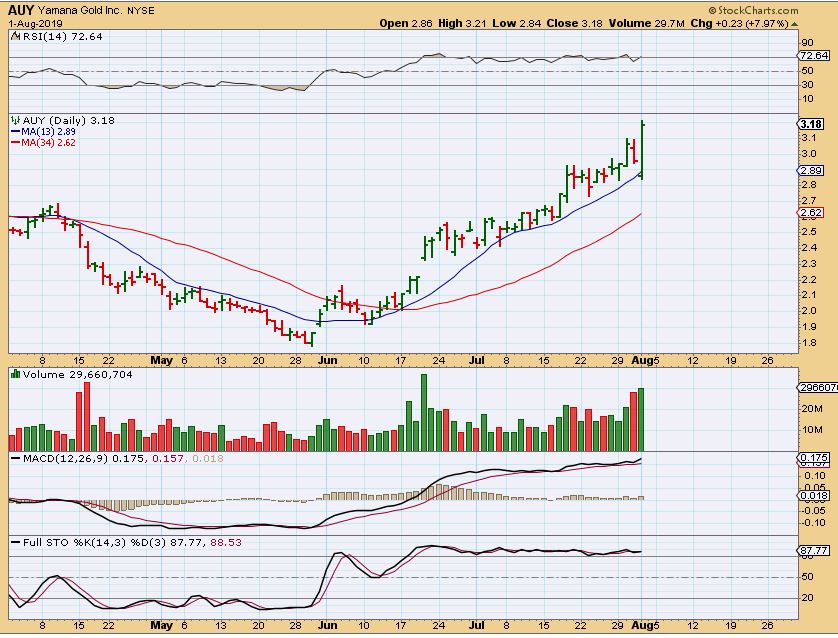
Task: Click the bold 3.18 last price tag
Action: pos(811,124)
